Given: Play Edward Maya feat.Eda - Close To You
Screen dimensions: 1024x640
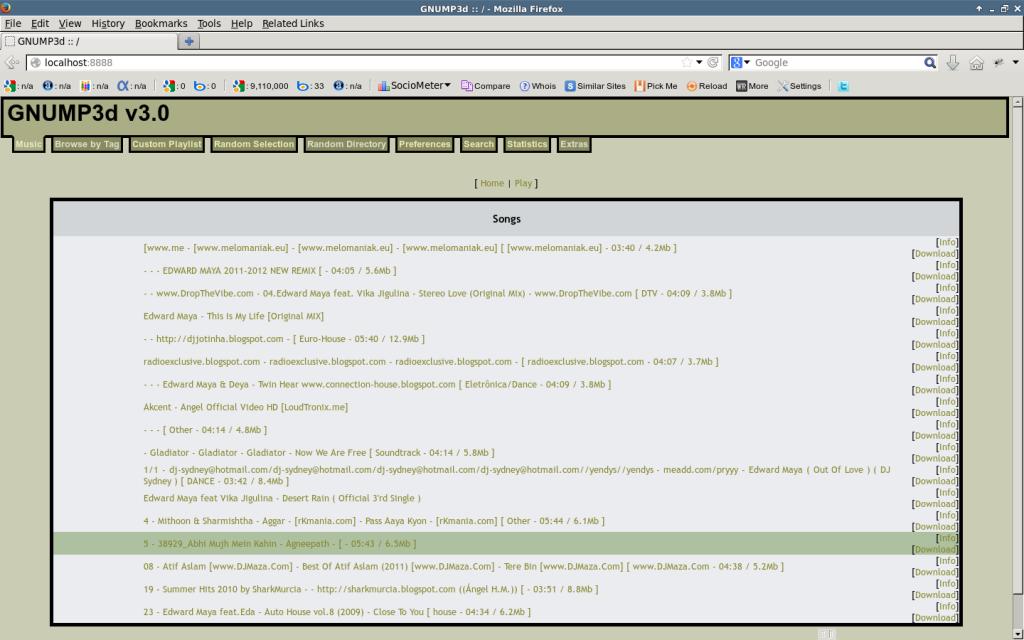Looking at the screenshot, I should pos(337,612).
